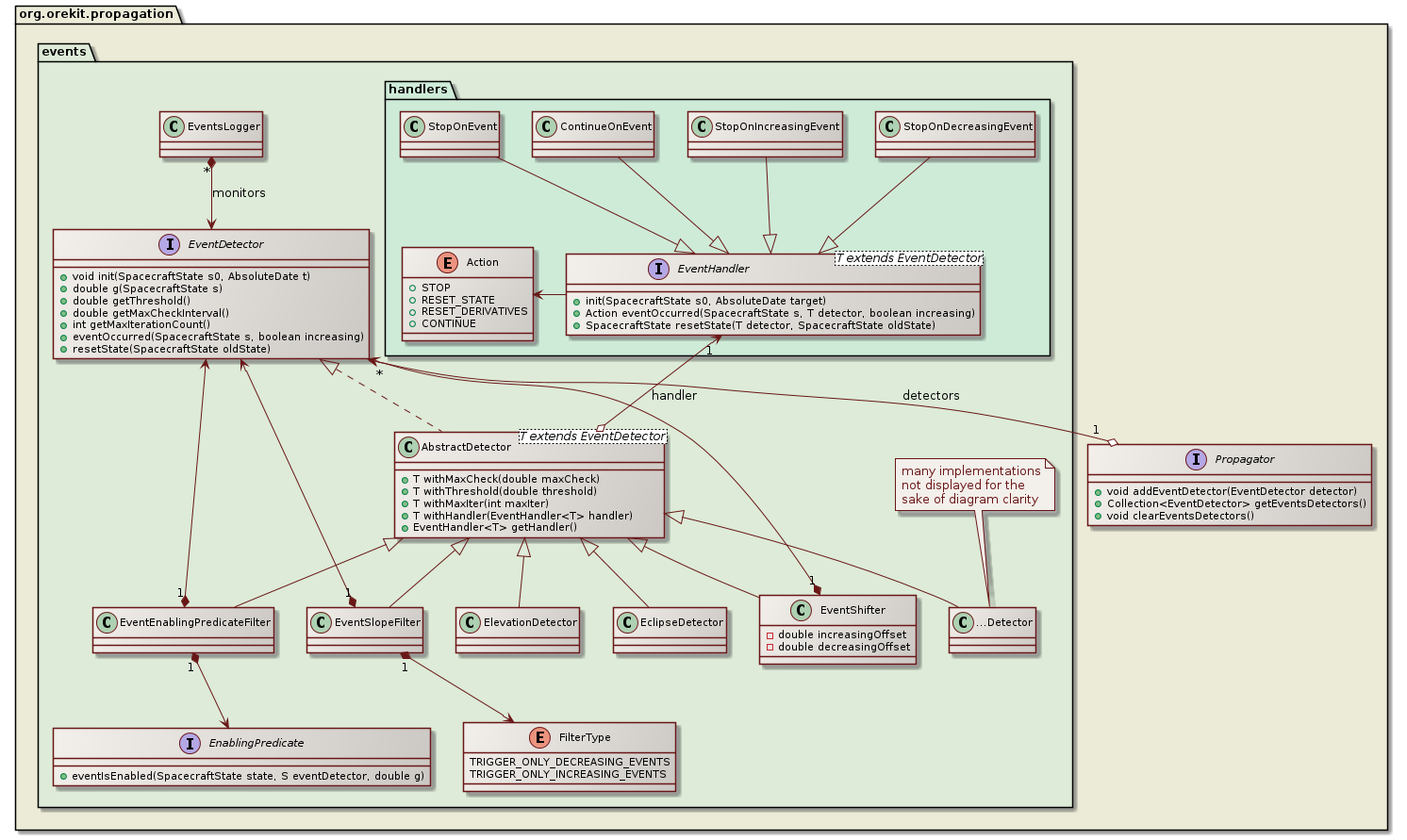
Task: Click the Action enumeration icon
Action: pos(447,261)
